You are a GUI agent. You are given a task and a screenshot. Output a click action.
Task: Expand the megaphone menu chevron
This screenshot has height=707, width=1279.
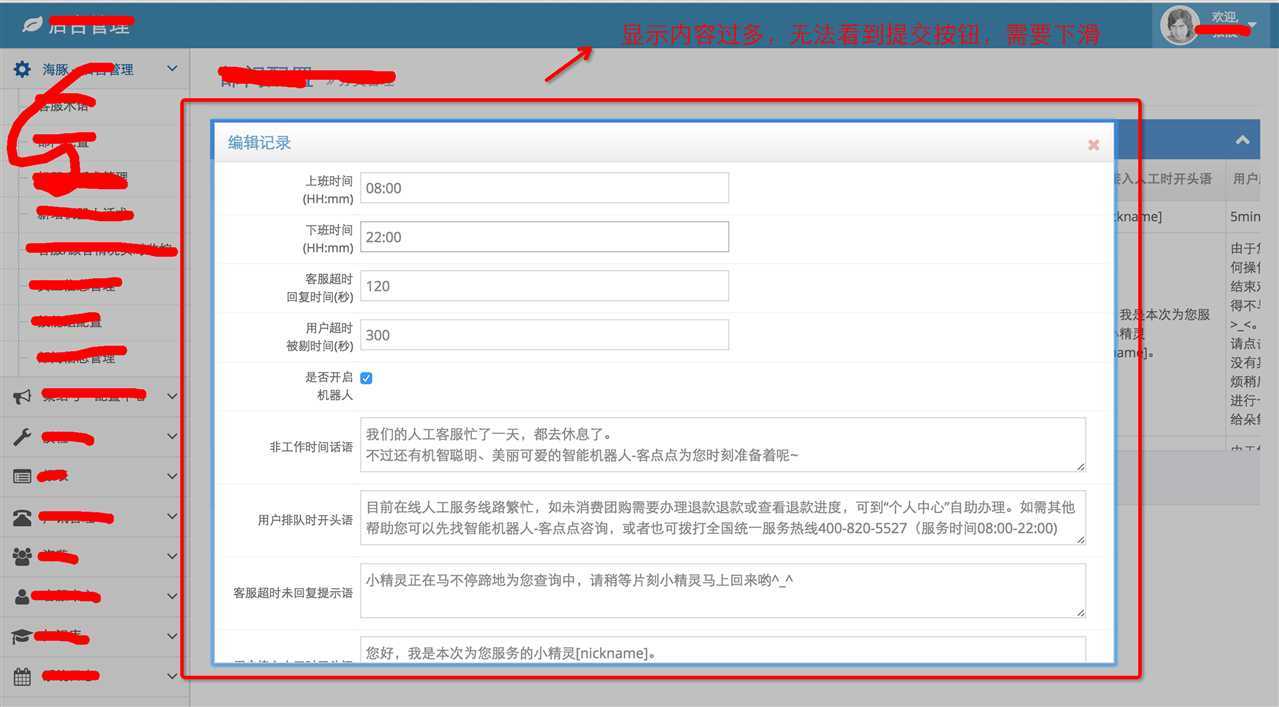pyautogui.click(x=172, y=397)
